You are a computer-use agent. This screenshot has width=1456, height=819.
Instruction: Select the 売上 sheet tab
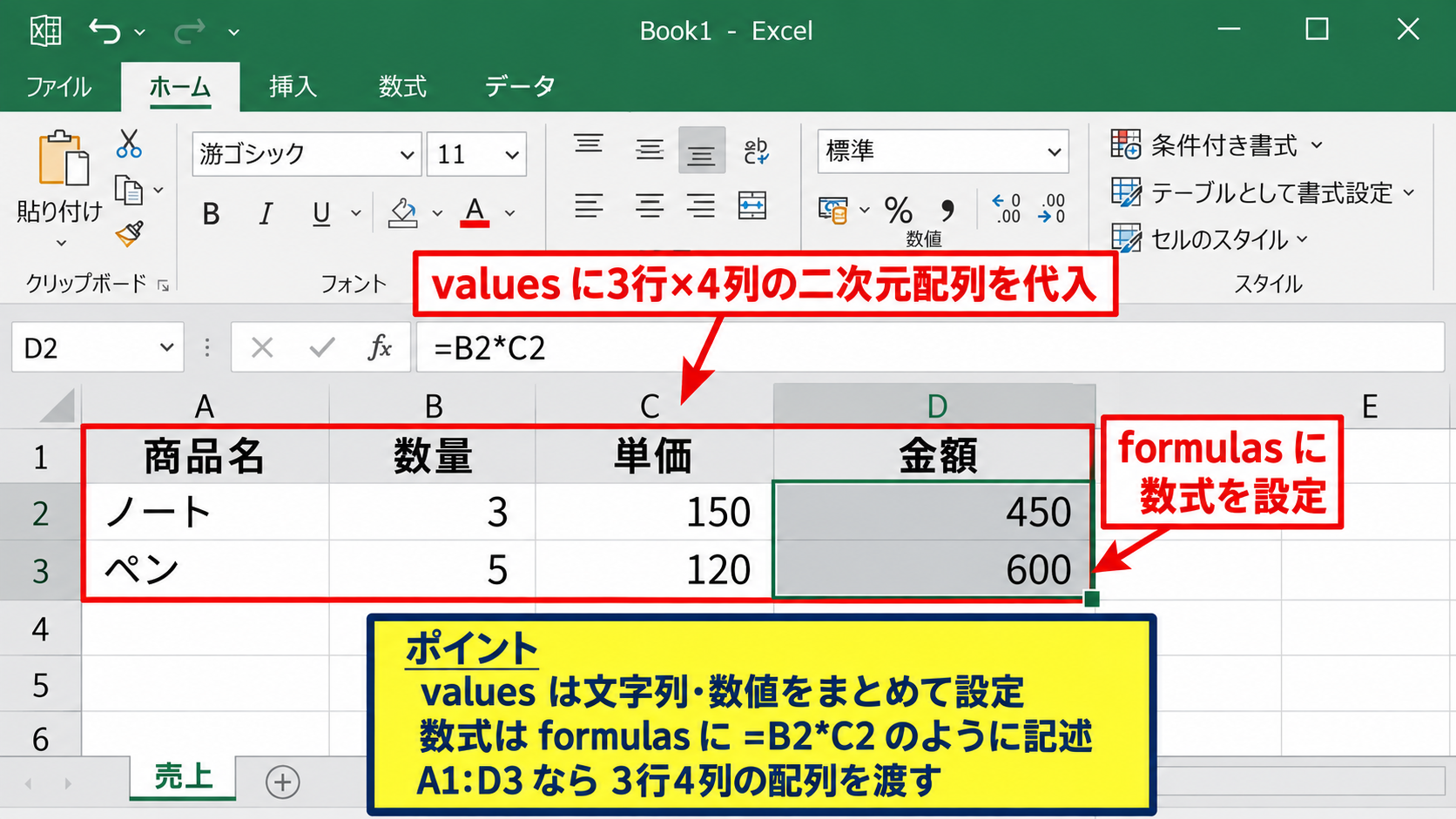coord(183,776)
